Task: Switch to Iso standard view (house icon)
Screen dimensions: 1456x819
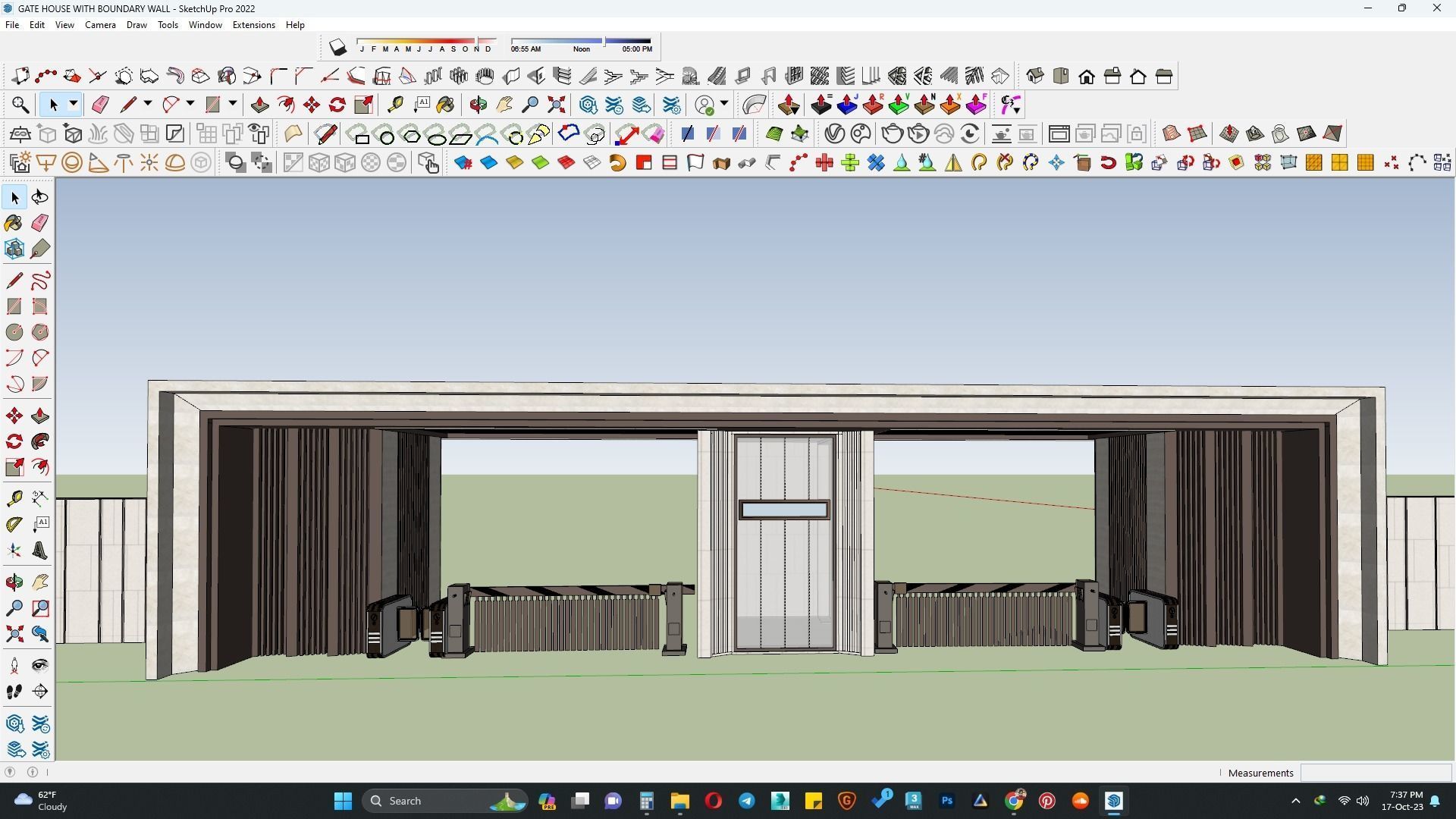Action: 1035,76
